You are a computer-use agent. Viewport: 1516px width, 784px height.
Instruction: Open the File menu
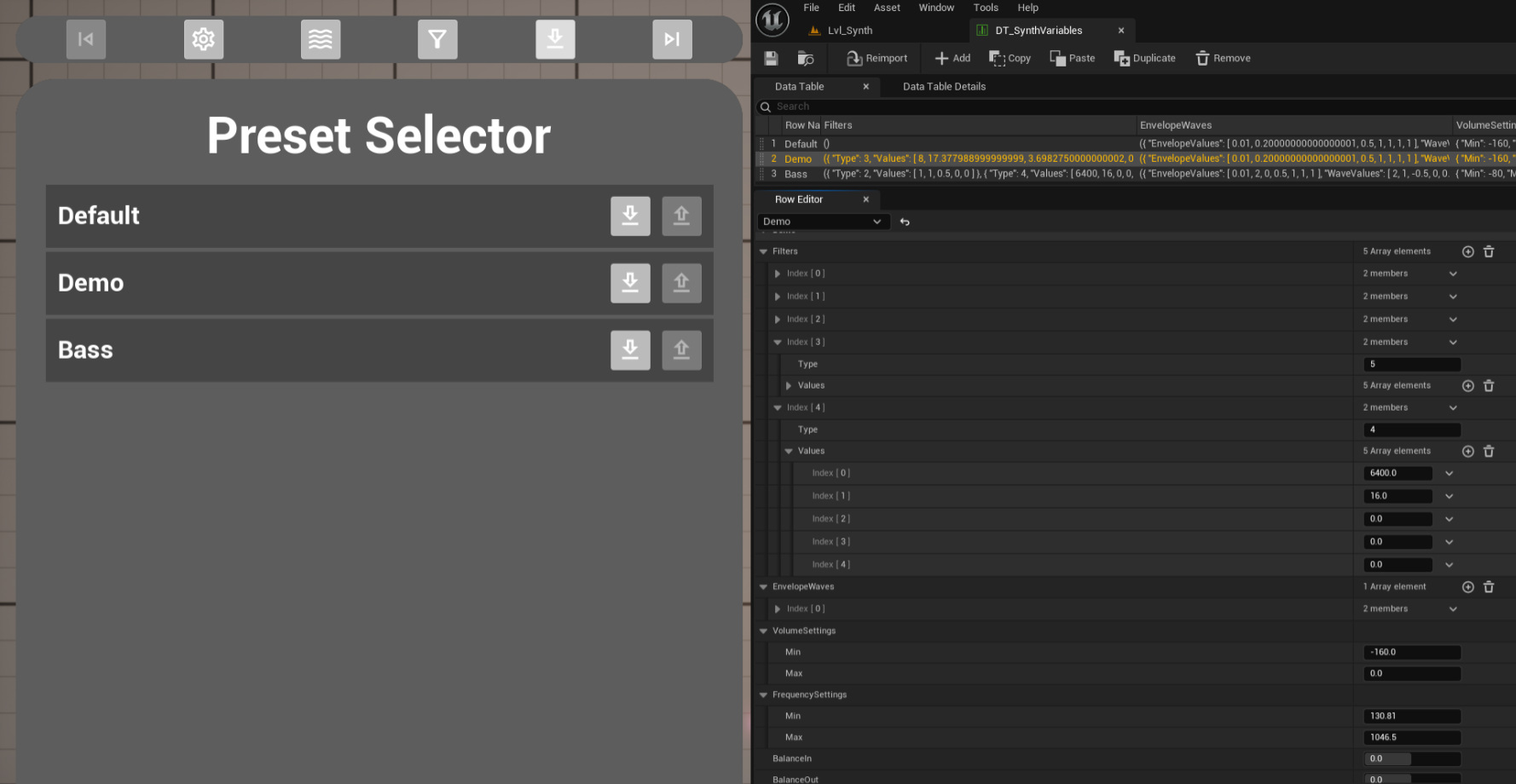tap(811, 8)
